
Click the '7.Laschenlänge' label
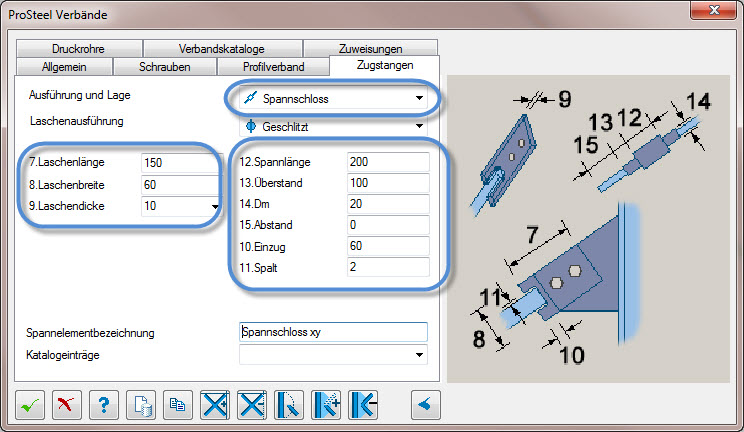(x=66, y=162)
